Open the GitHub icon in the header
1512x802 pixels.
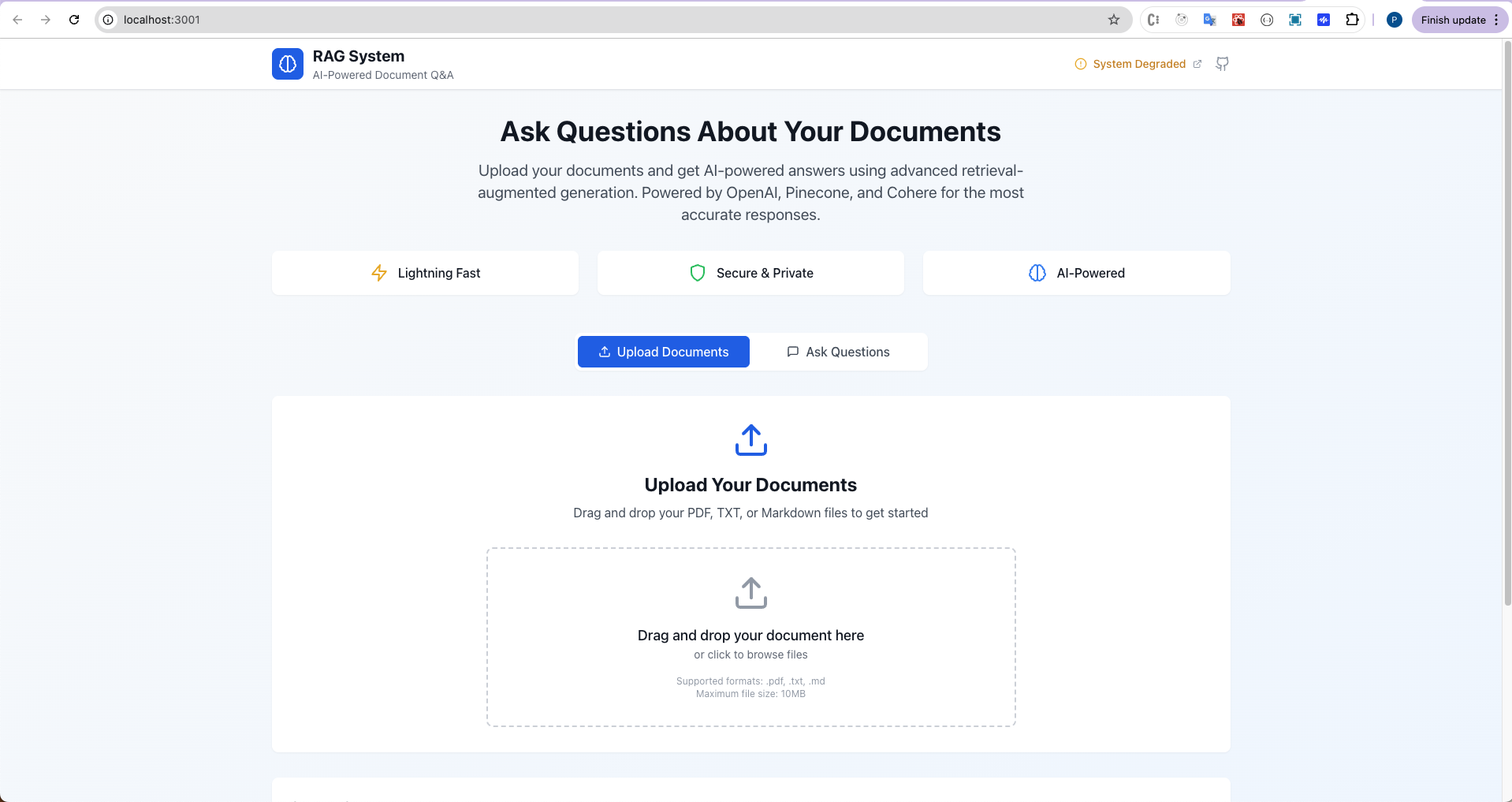pos(1222,64)
